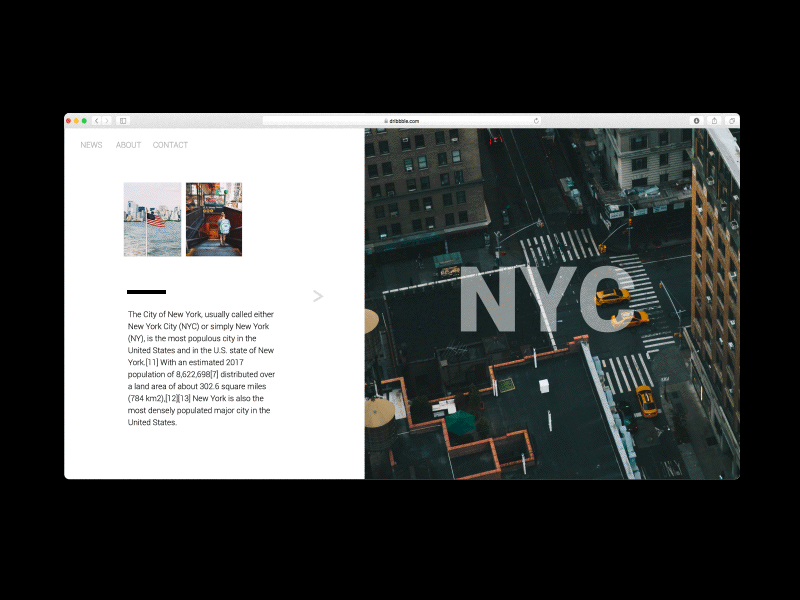Click the padlock icon before dribbble.com
Image resolution: width=800 pixels, height=600 pixels.
[x=385, y=120]
